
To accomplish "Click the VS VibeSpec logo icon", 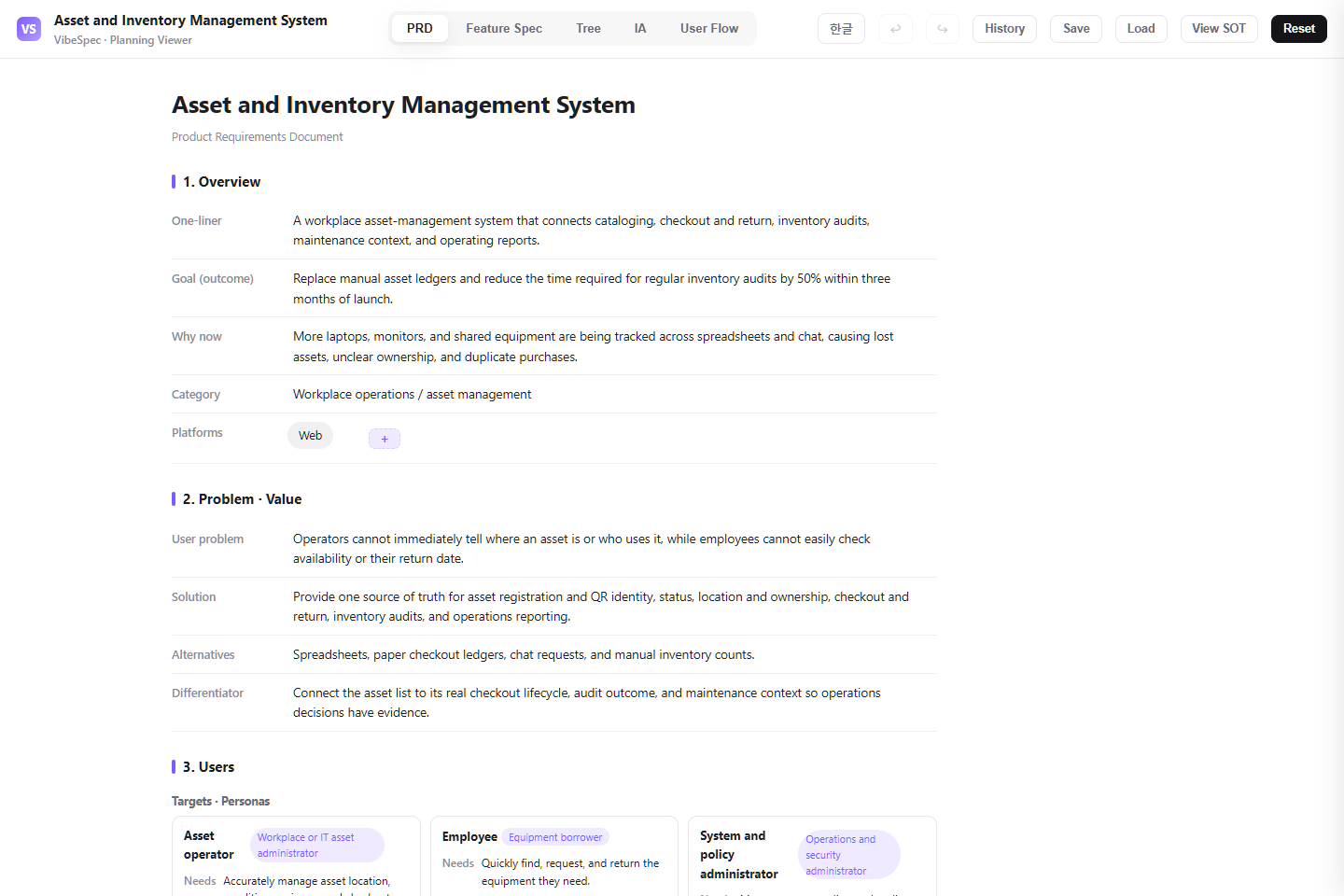I will point(29,29).
